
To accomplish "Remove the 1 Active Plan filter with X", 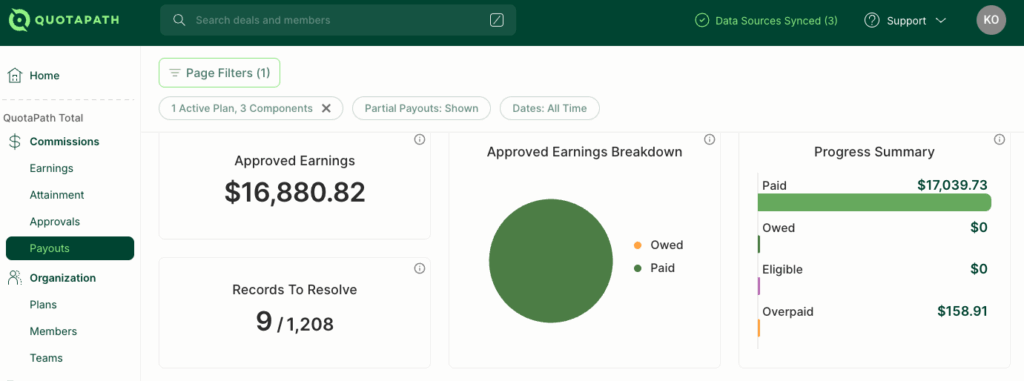I will pyautogui.click(x=327, y=108).
